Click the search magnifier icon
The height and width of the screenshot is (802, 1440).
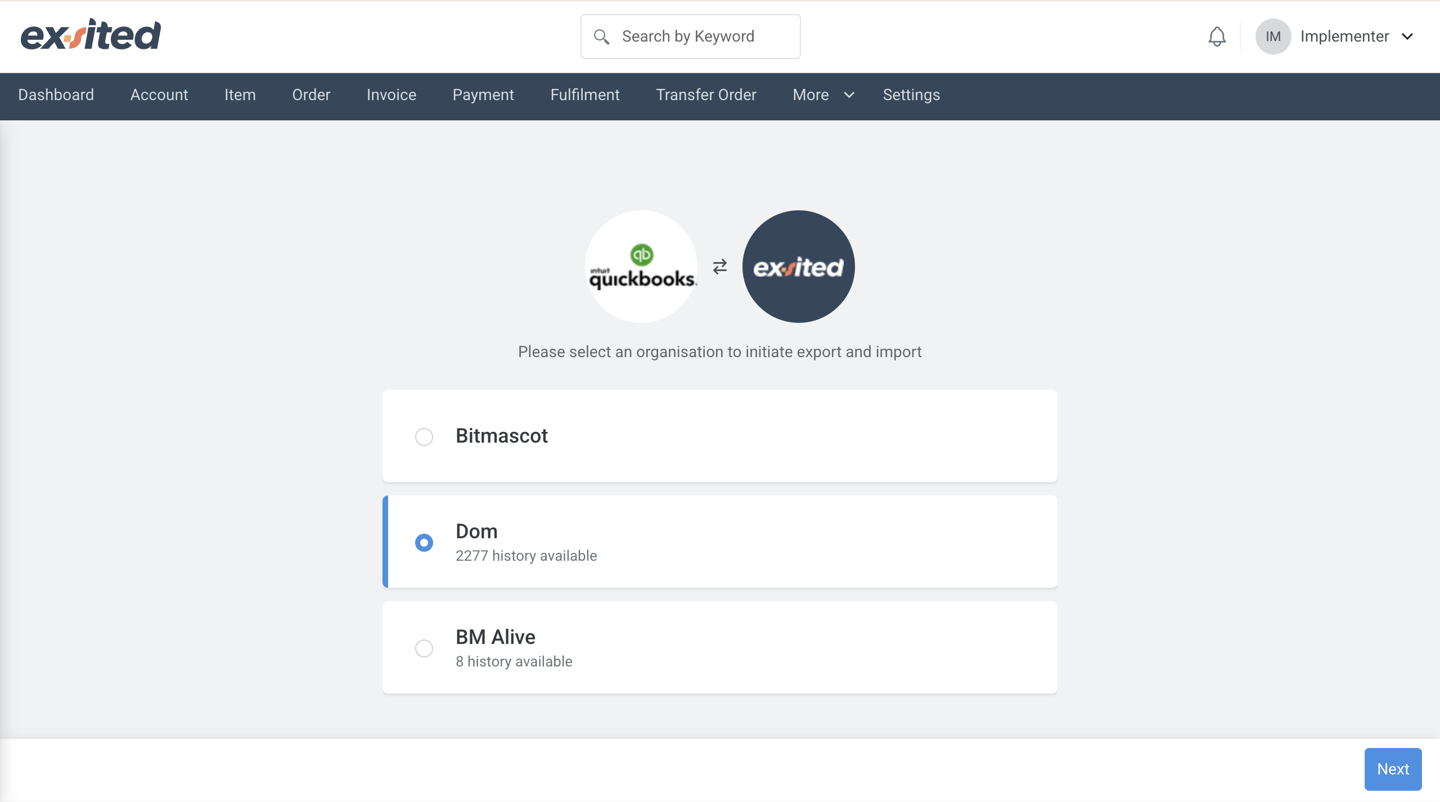[601, 37]
